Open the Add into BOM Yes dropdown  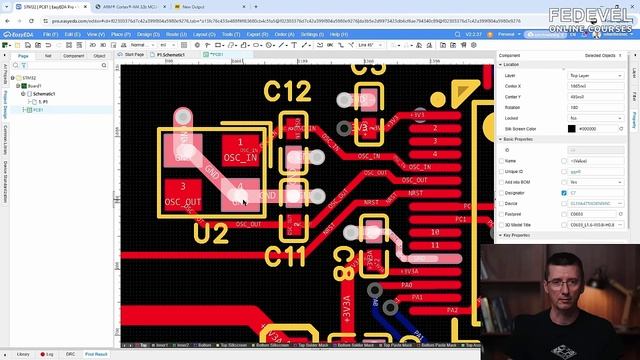(x=596, y=182)
